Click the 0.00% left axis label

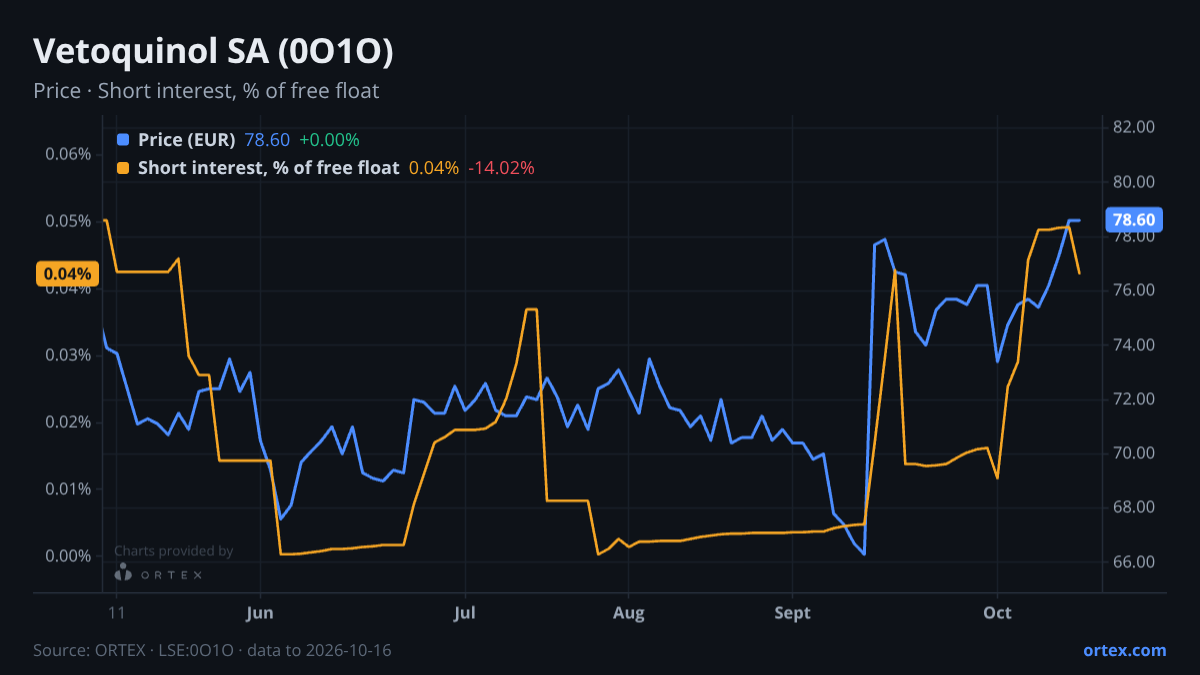(68, 556)
